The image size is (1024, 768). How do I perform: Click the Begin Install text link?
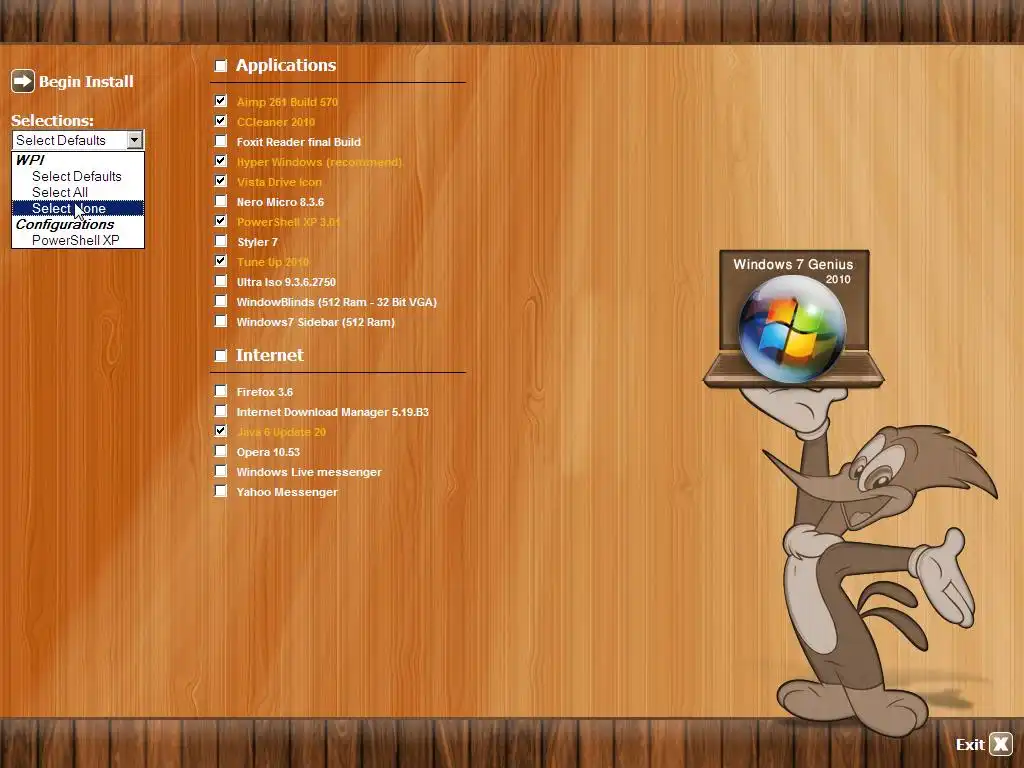86,82
